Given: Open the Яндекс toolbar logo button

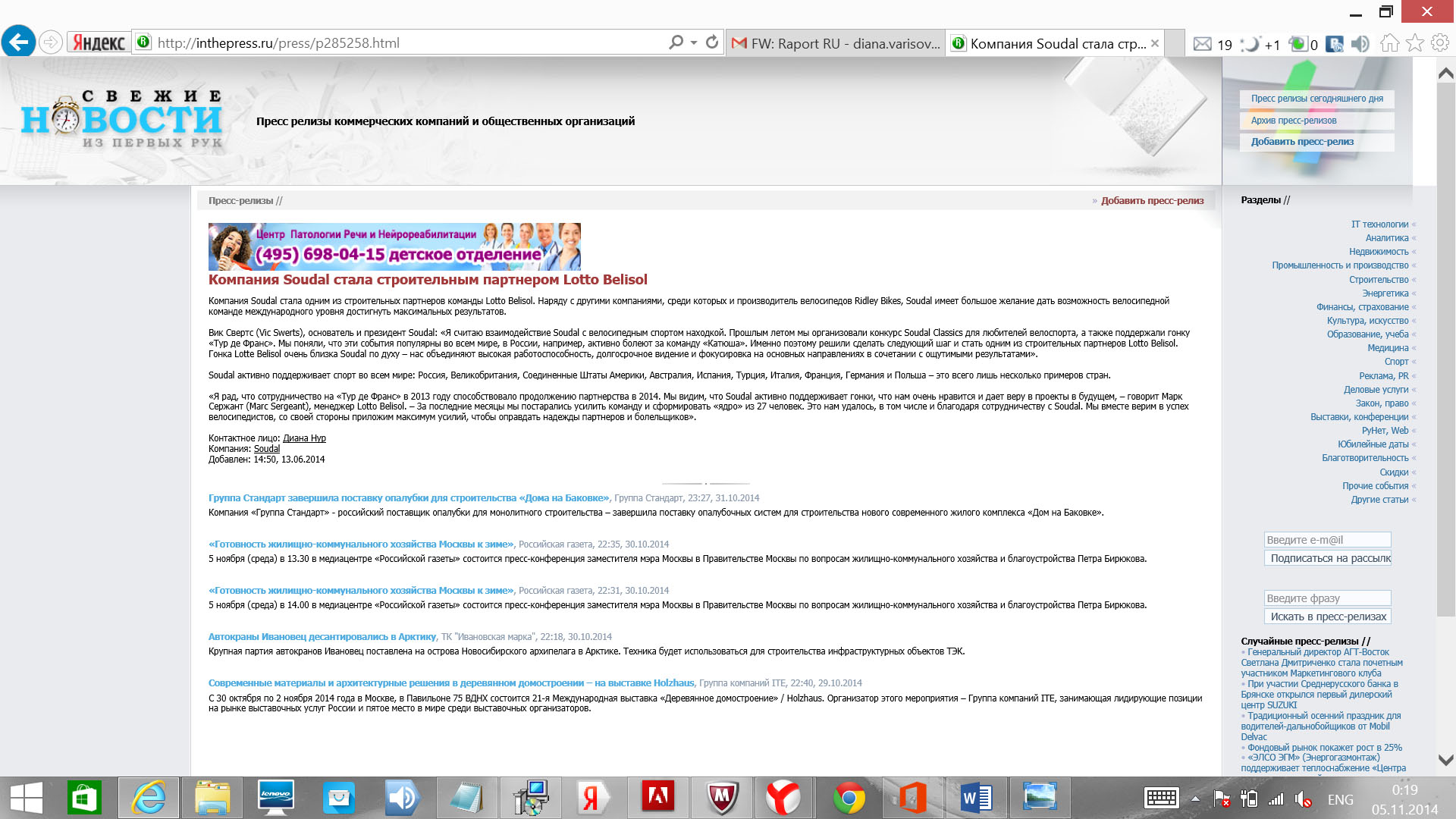Looking at the screenshot, I should 99,42.
